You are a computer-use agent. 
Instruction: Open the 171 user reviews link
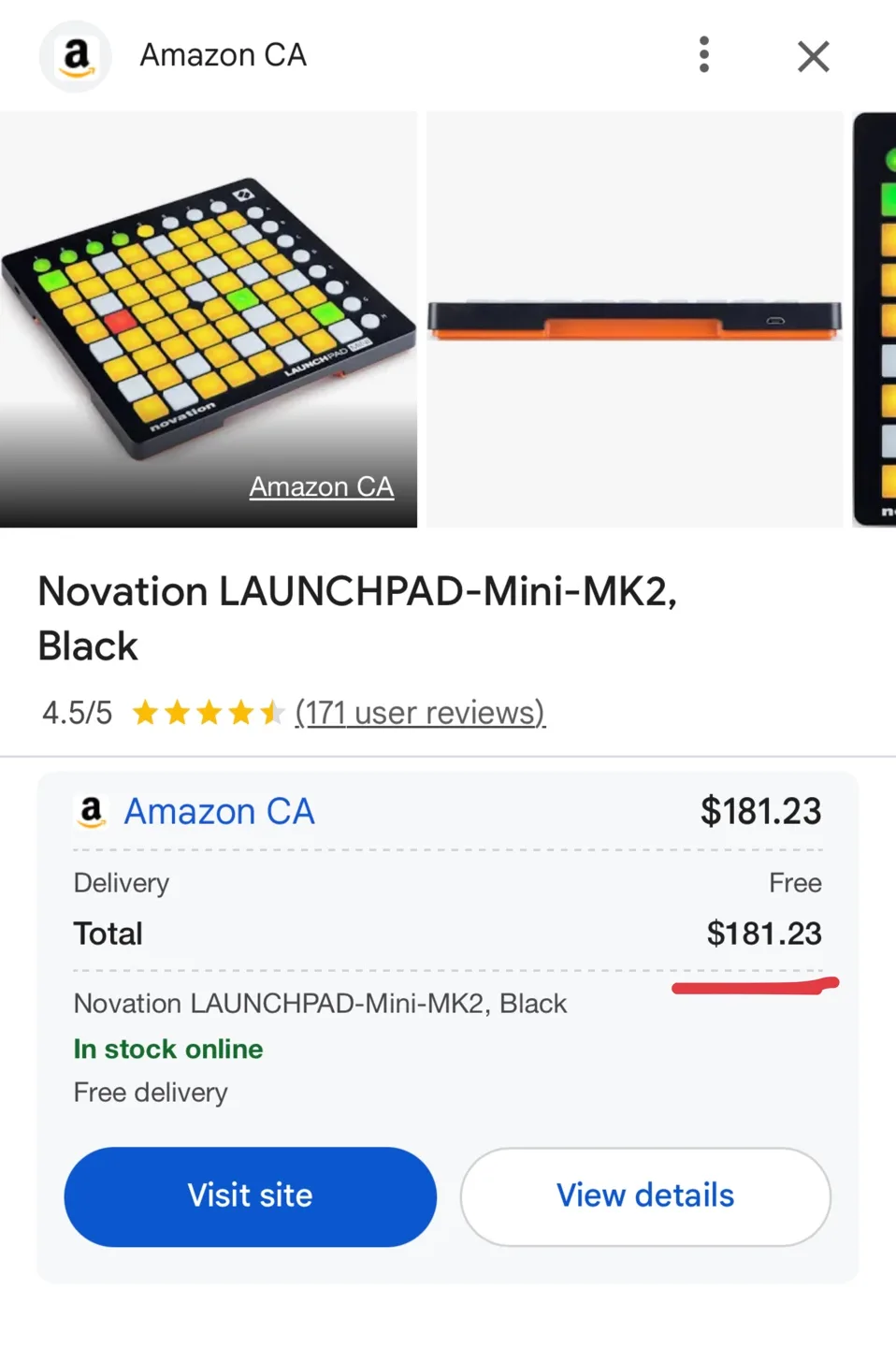pos(420,713)
